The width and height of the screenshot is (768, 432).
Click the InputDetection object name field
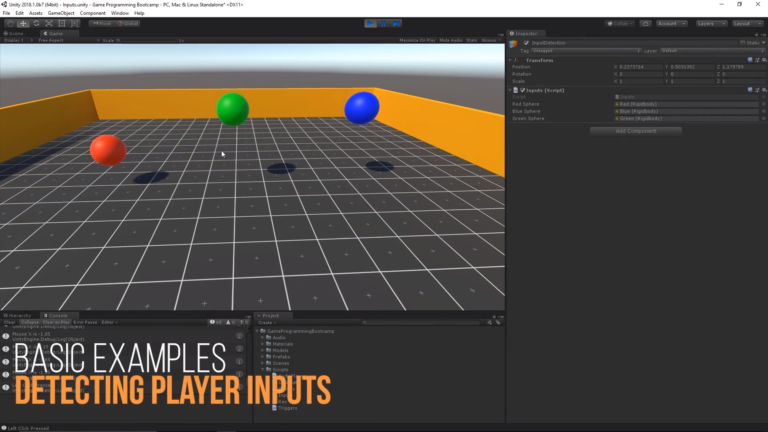pos(634,43)
